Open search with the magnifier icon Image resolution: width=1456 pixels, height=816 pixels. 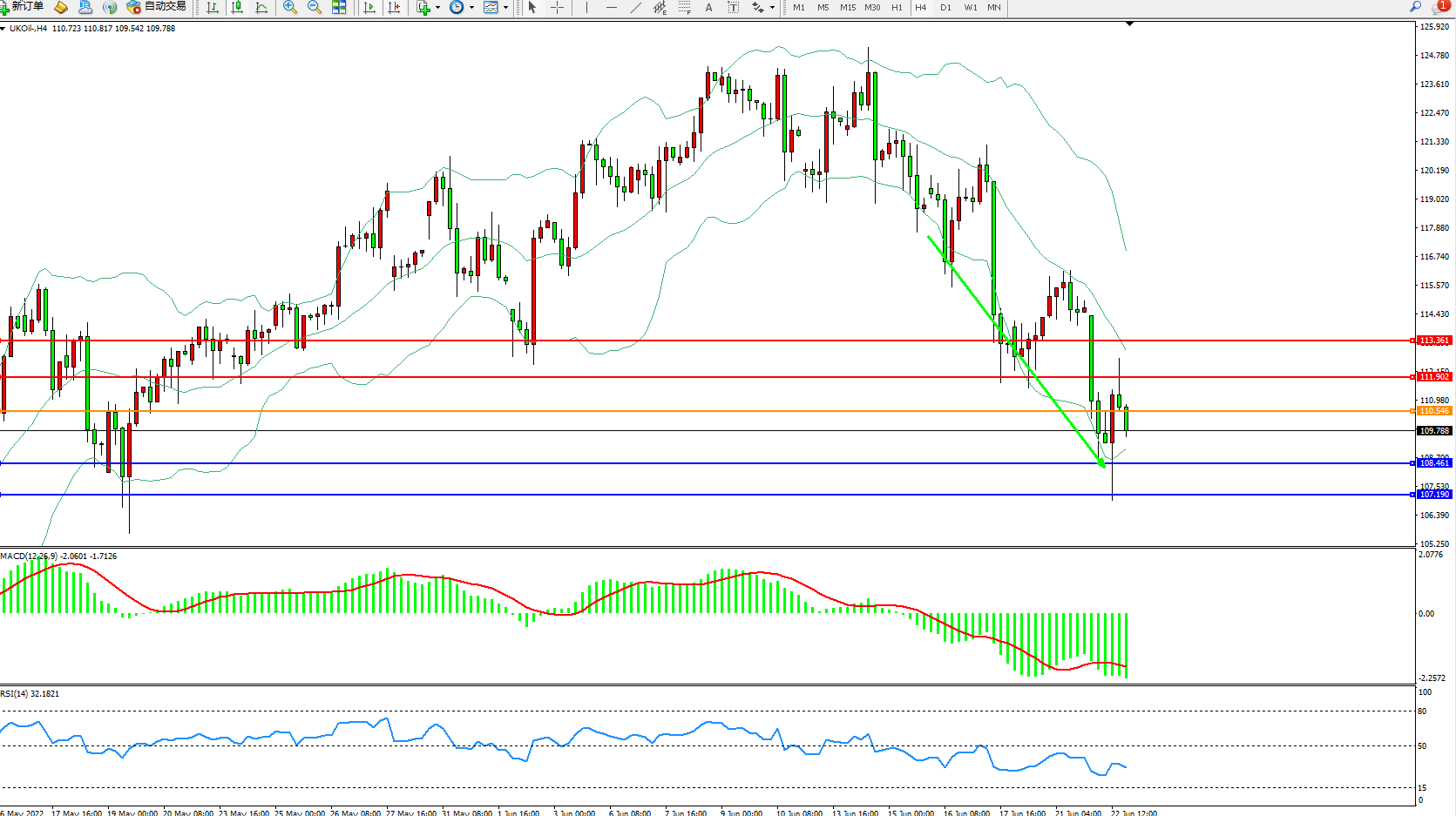click(1416, 7)
